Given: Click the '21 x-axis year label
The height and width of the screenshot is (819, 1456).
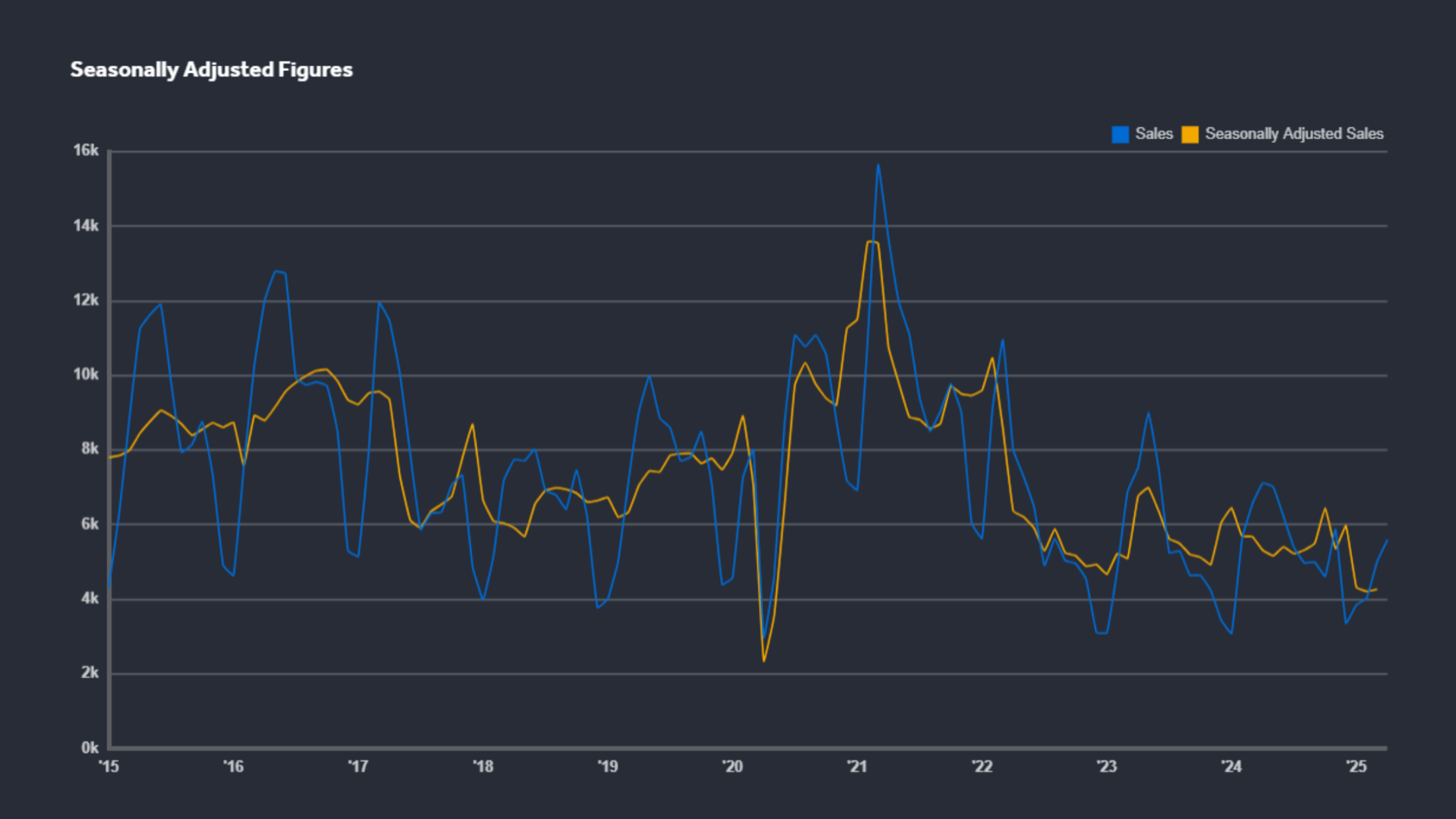Looking at the screenshot, I should tap(856, 767).
